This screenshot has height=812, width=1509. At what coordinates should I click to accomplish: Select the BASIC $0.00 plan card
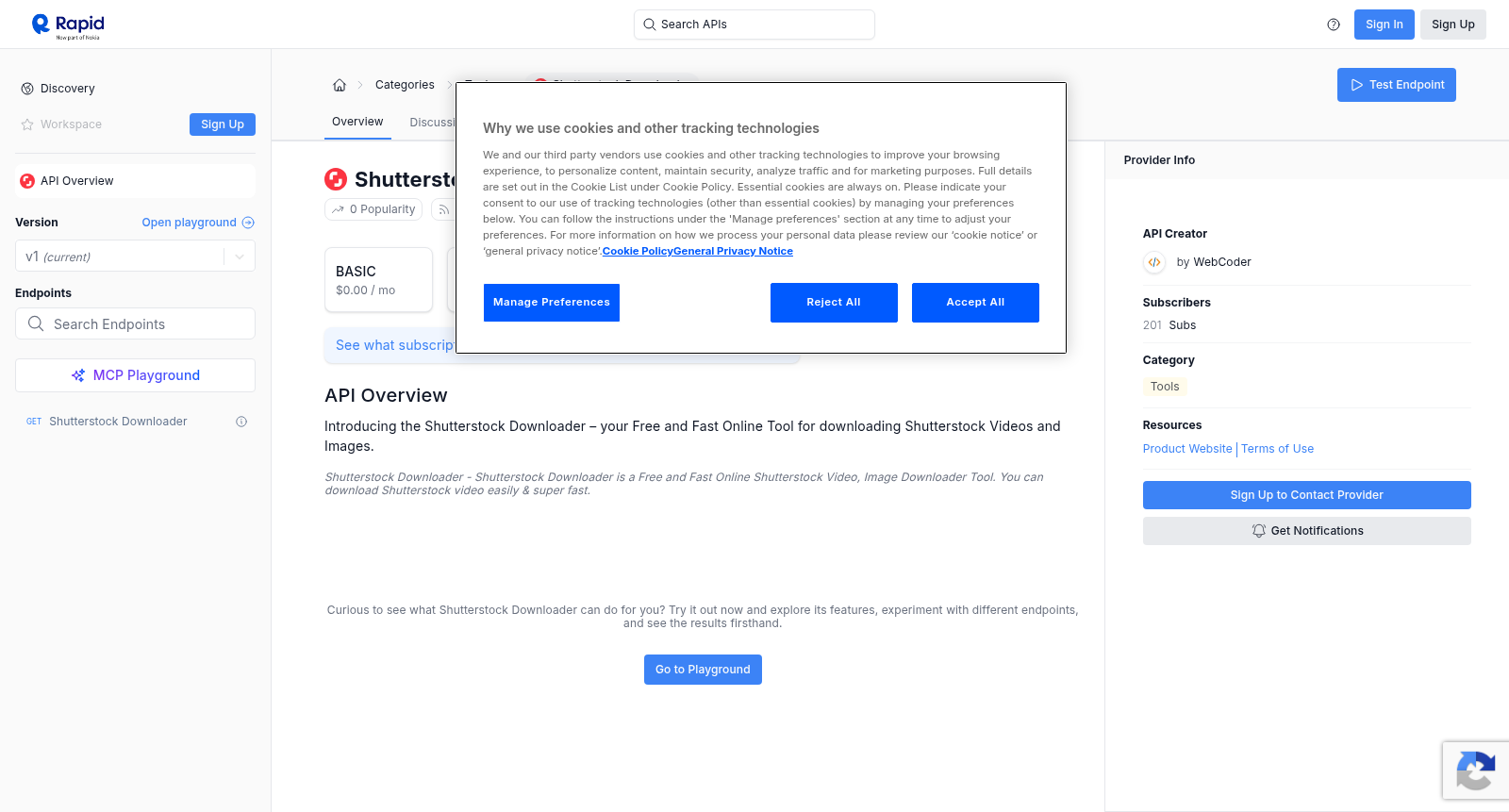pos(378,280)
